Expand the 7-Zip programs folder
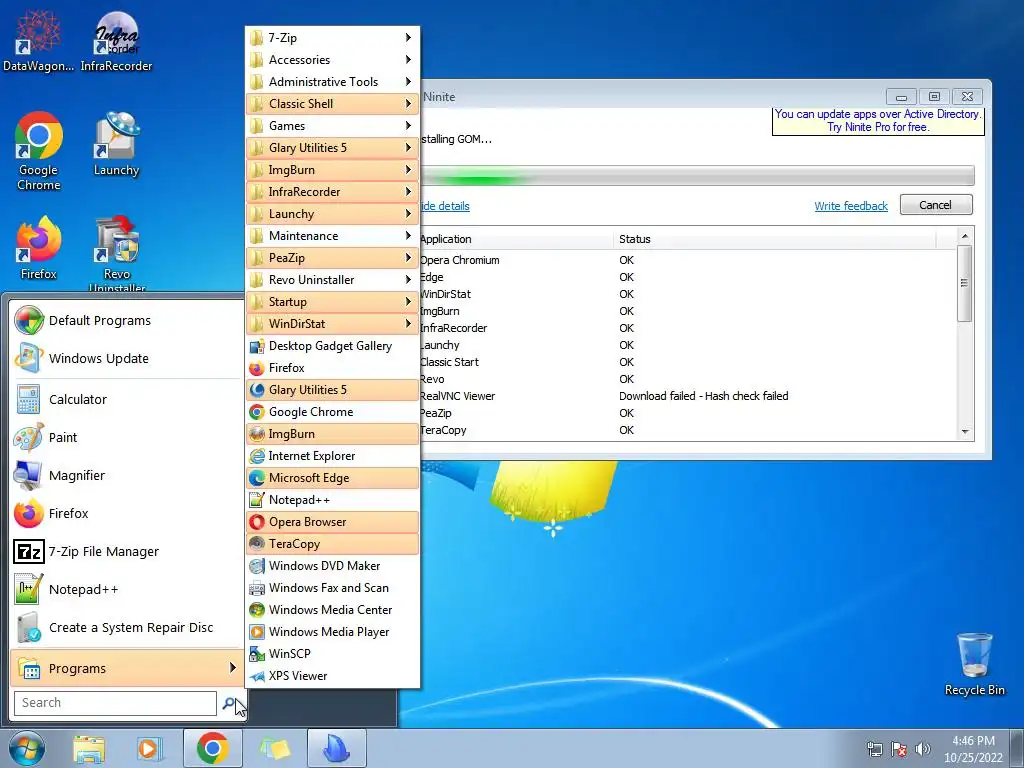1024x768 pixels. (x=332, y=38)
